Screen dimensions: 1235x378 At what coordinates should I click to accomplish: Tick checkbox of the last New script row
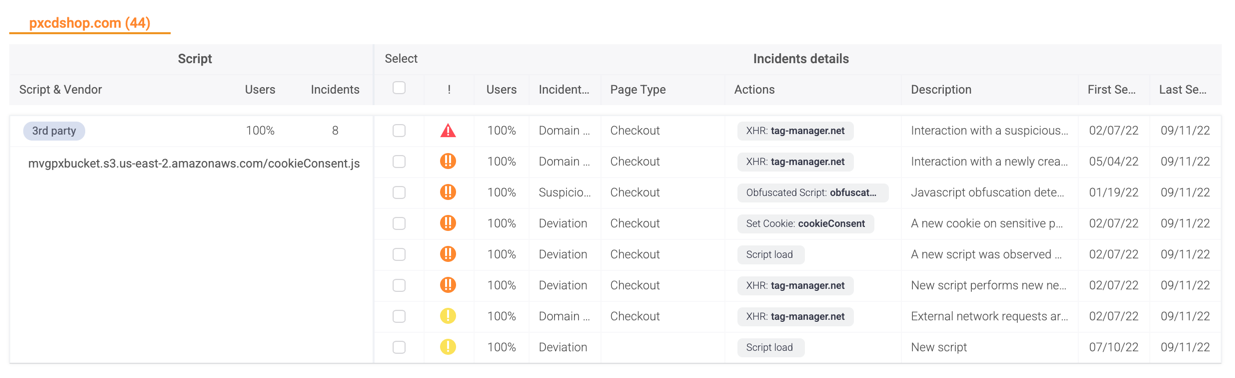pos(399,347)
